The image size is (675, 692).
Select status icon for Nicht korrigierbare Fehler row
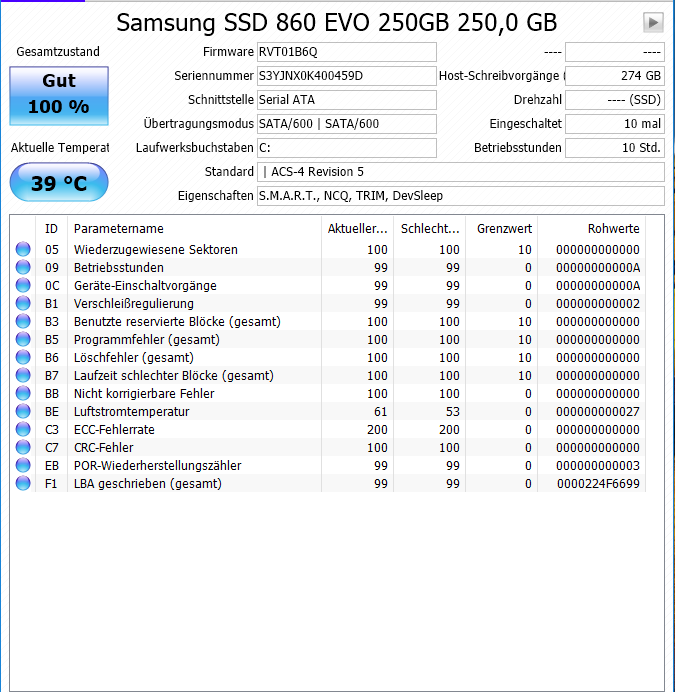(23, 393)
